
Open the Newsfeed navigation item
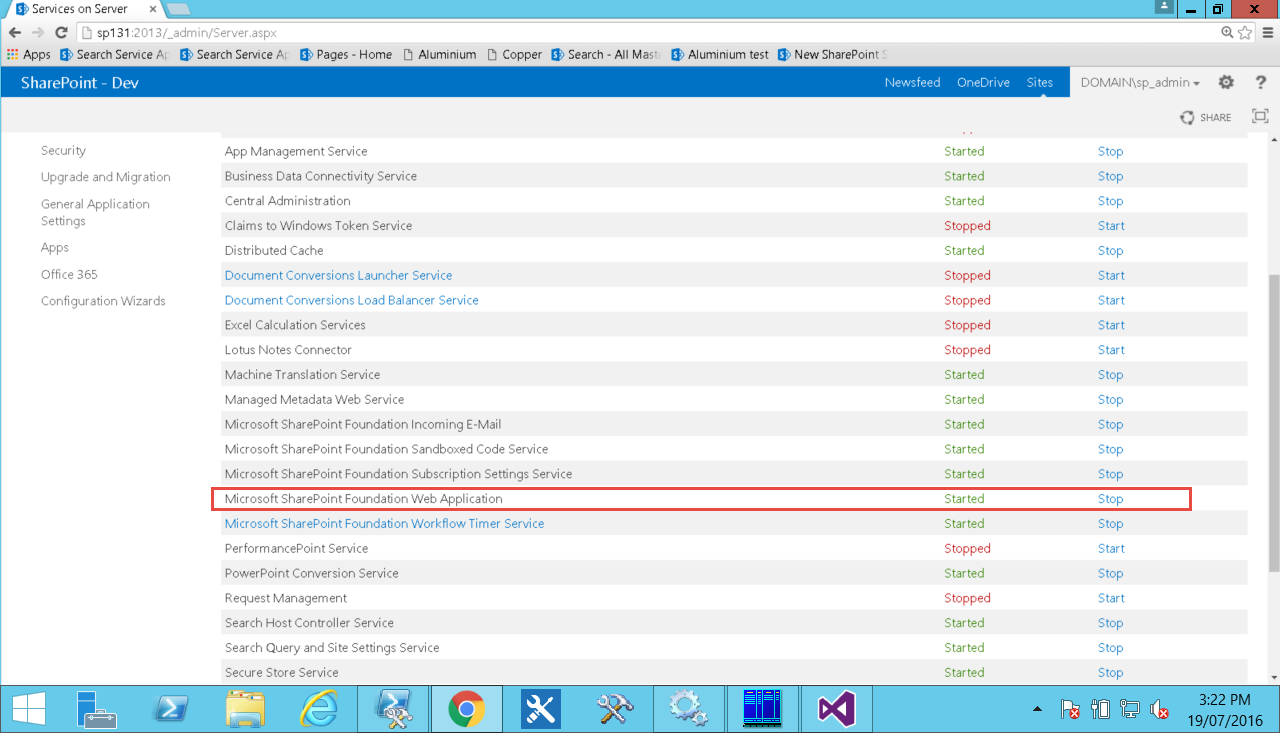click(912, 83)
